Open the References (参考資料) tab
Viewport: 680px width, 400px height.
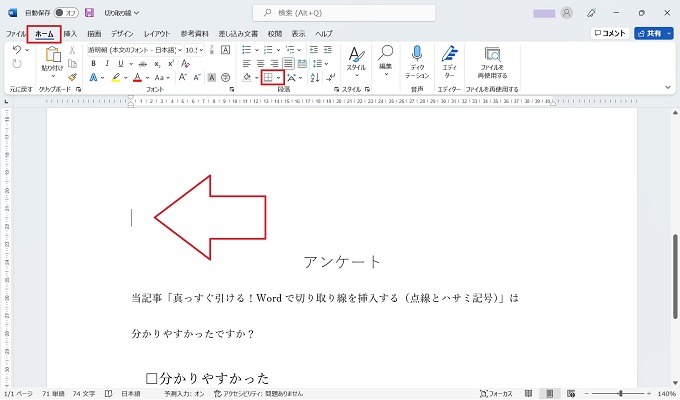click(x=195, y=33)
